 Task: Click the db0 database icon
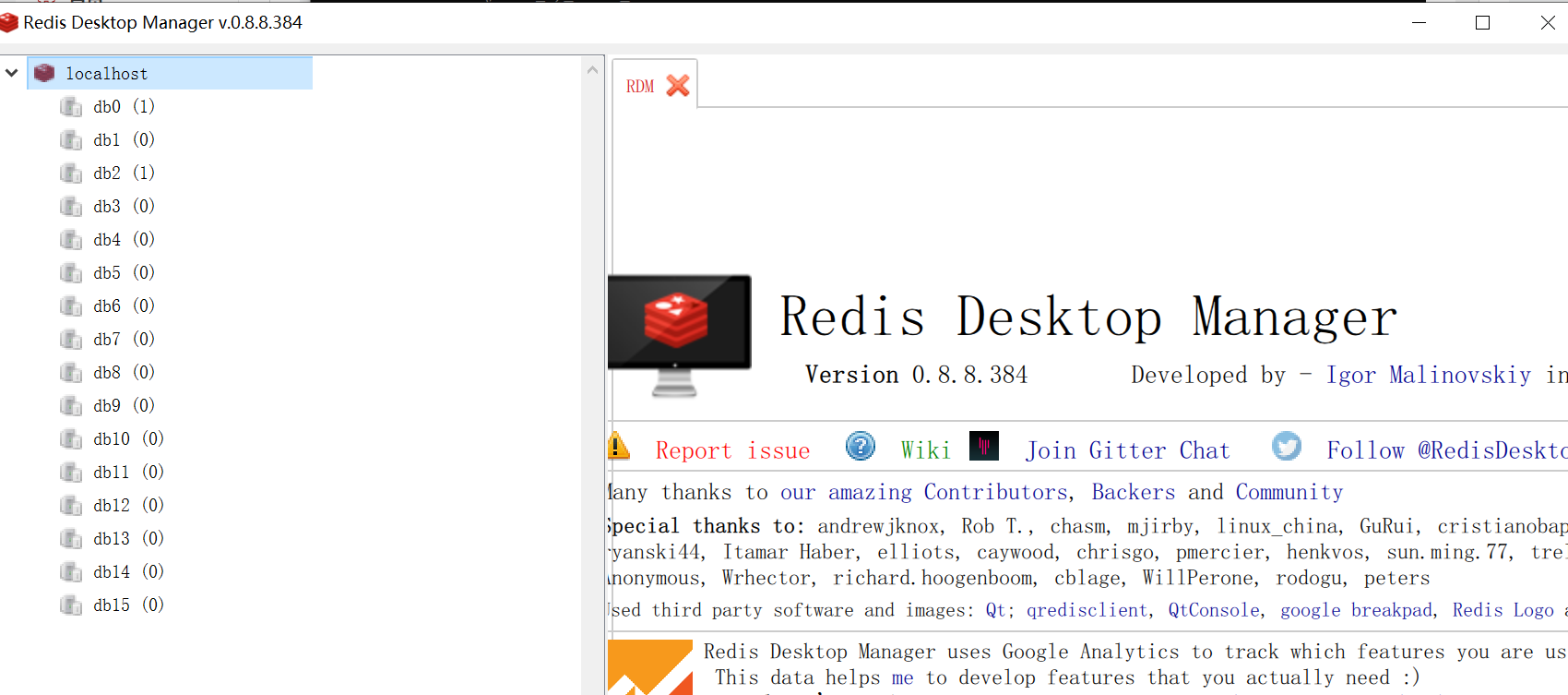[x=71, y=106]
